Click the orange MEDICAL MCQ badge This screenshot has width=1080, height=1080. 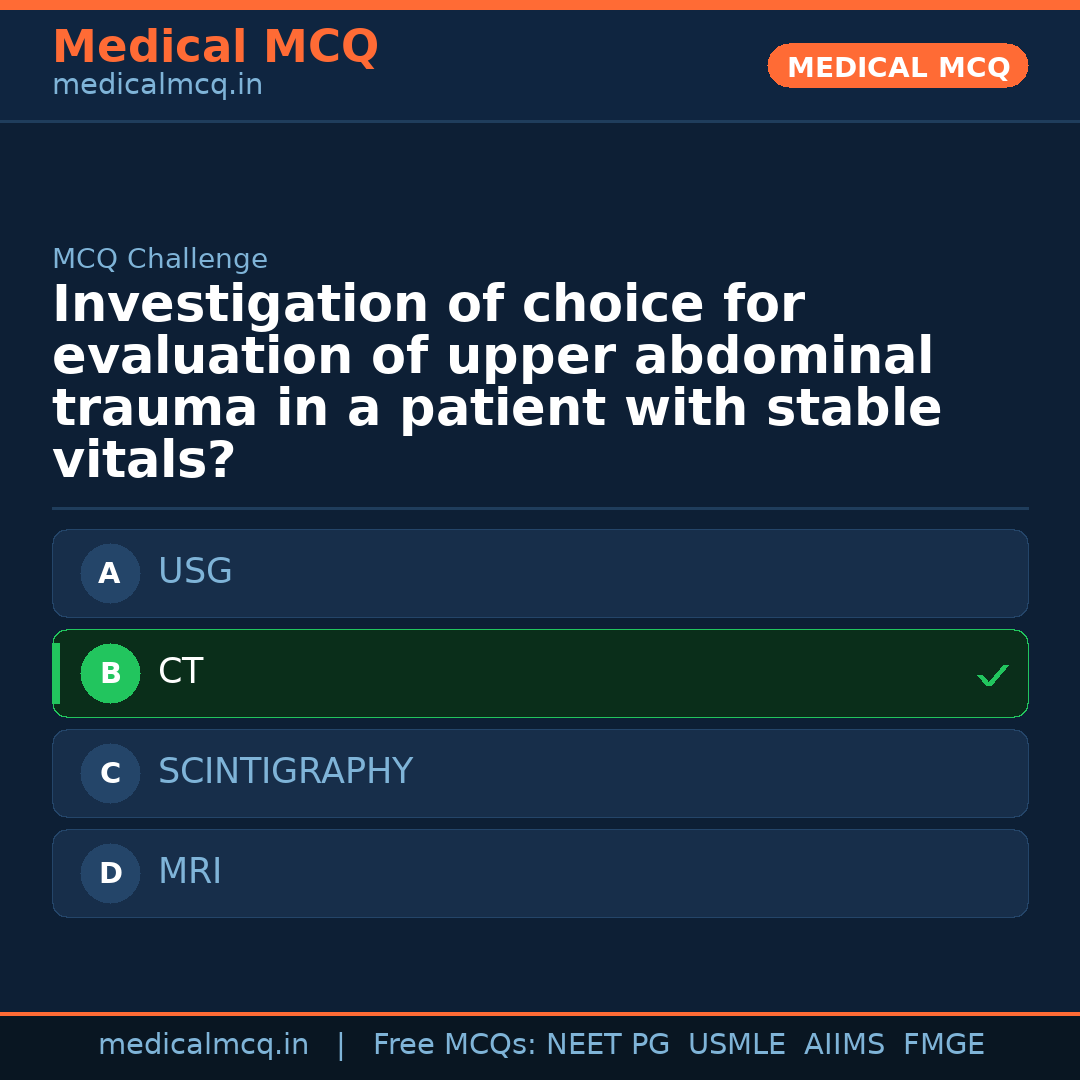(x=898, y=67)
